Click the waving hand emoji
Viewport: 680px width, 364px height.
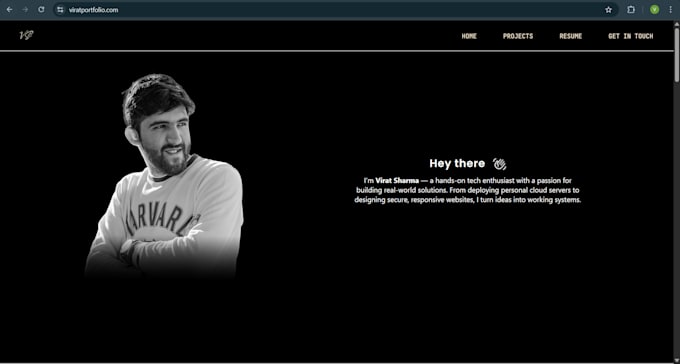point(500,164)
